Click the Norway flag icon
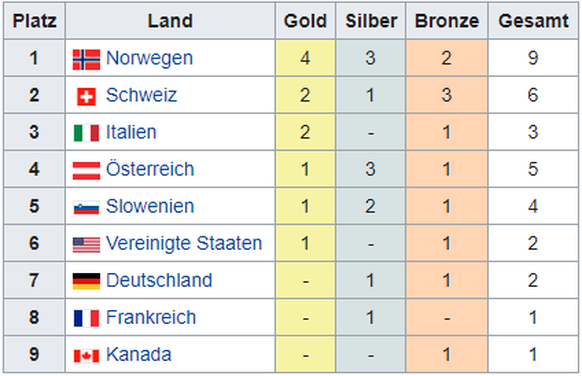The width and height of the screenshot is (582, 376). 86,59
